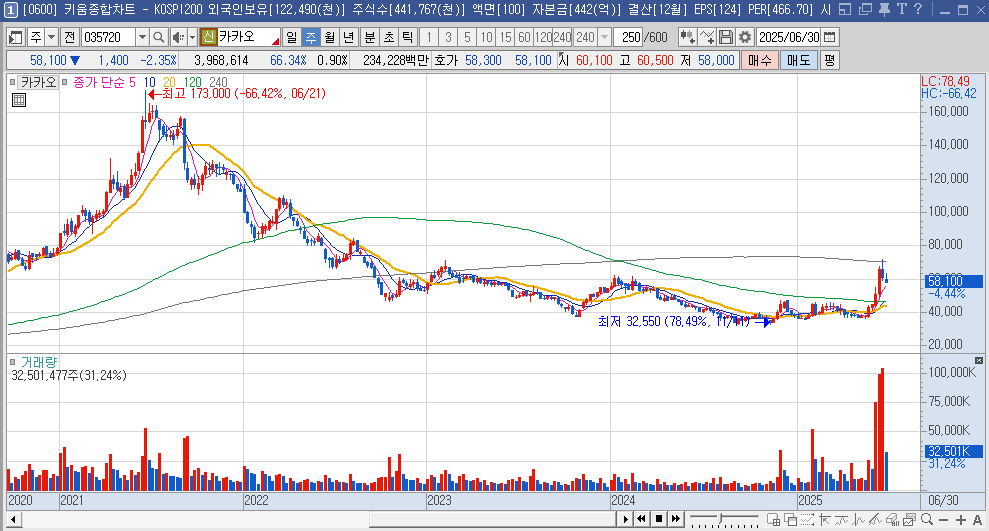Select 주 weekly chart period
Screen dimensions: 989x531
tap(310, 37)
